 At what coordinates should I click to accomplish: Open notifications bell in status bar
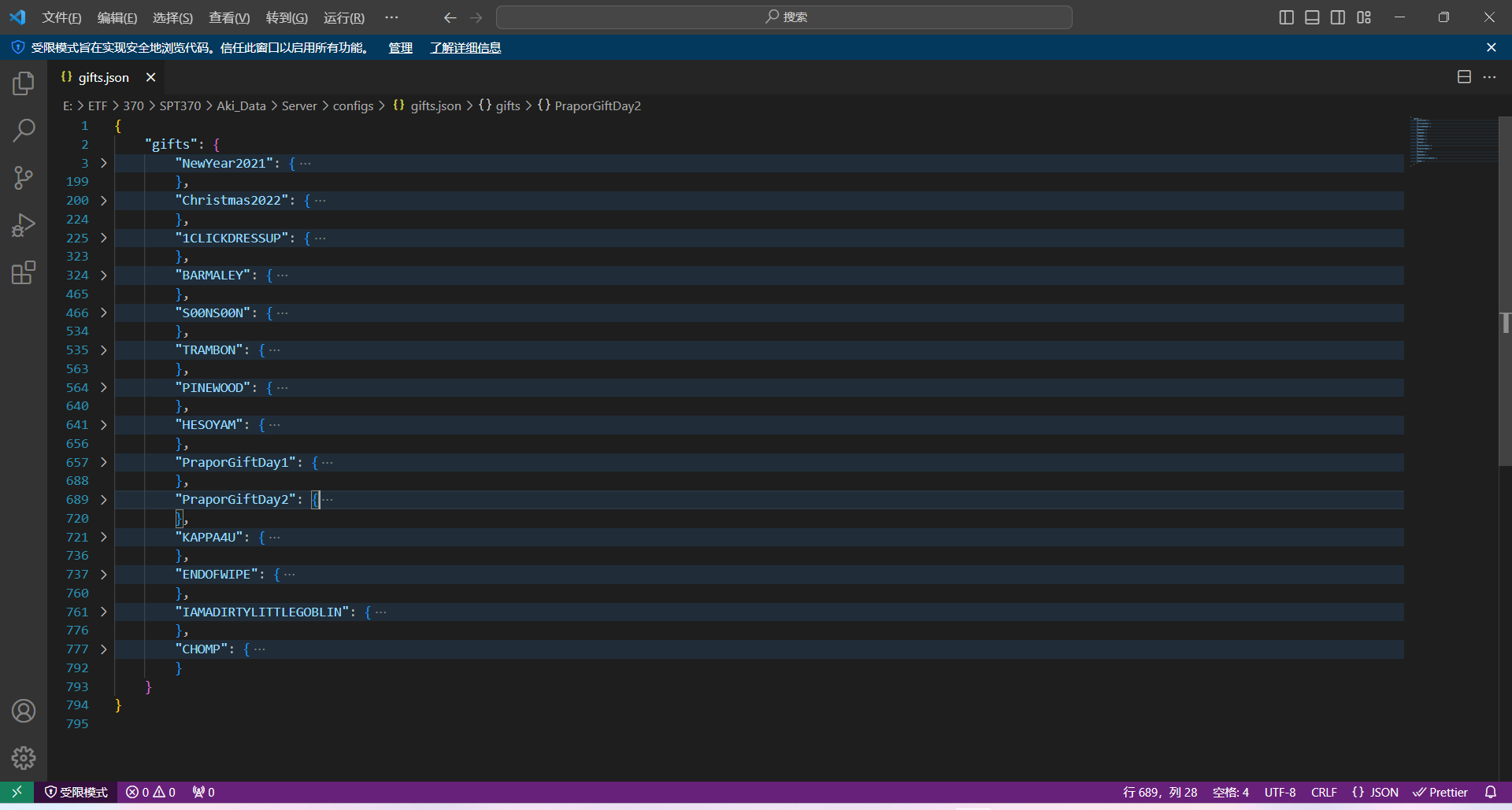tap(1490, 792)
